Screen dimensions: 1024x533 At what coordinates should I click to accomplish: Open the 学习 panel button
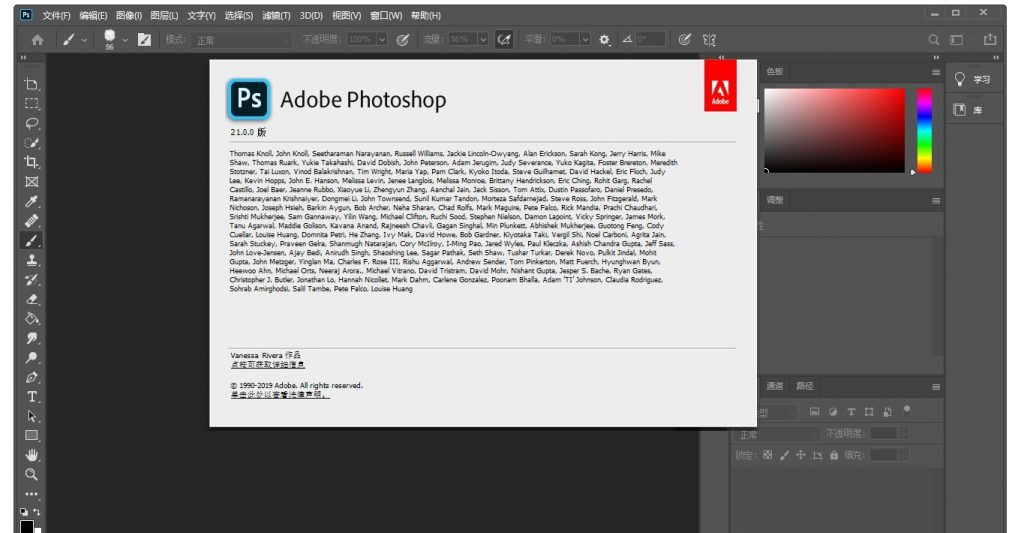[x=972, y=80]
